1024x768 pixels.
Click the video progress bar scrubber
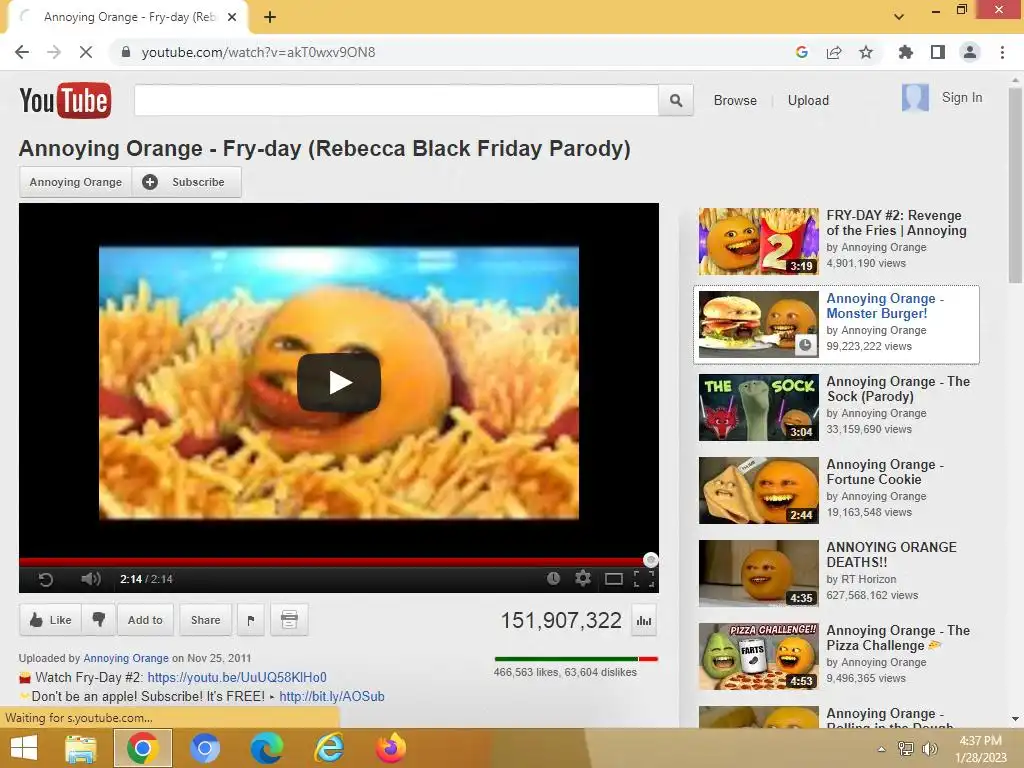[x=650, y=560]
